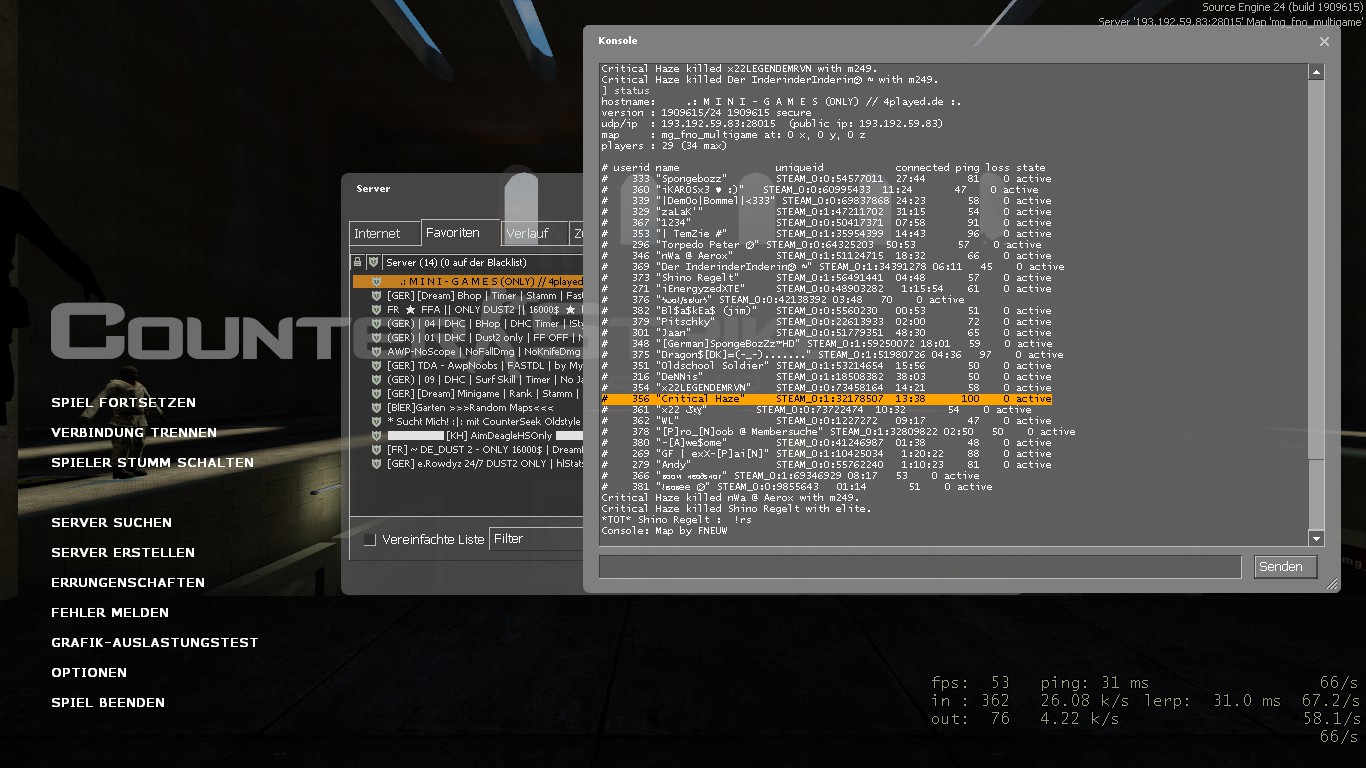Sort servers by password lock column icon

(x=358, y=262)
